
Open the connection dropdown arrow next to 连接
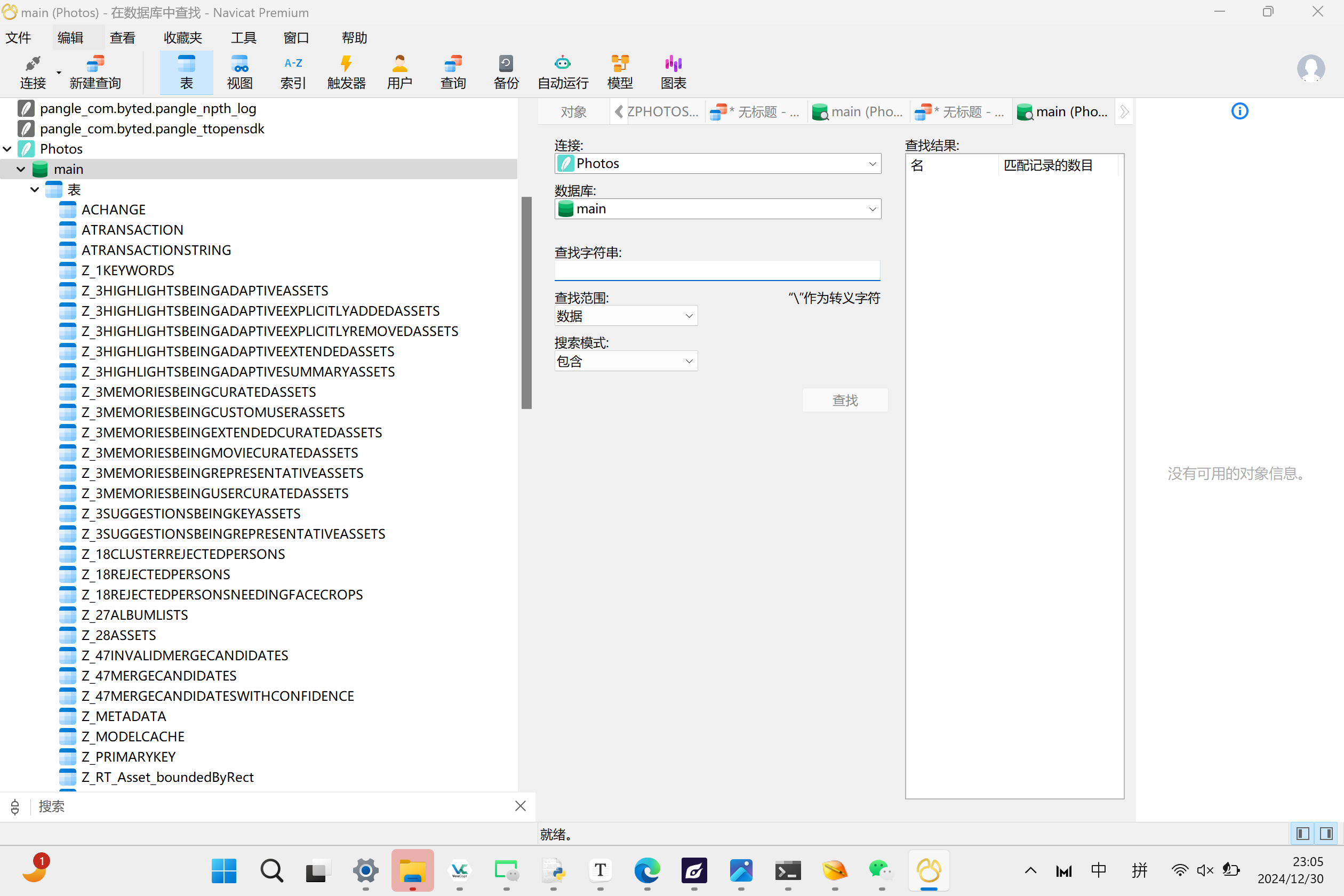click(x=58, y=73)
